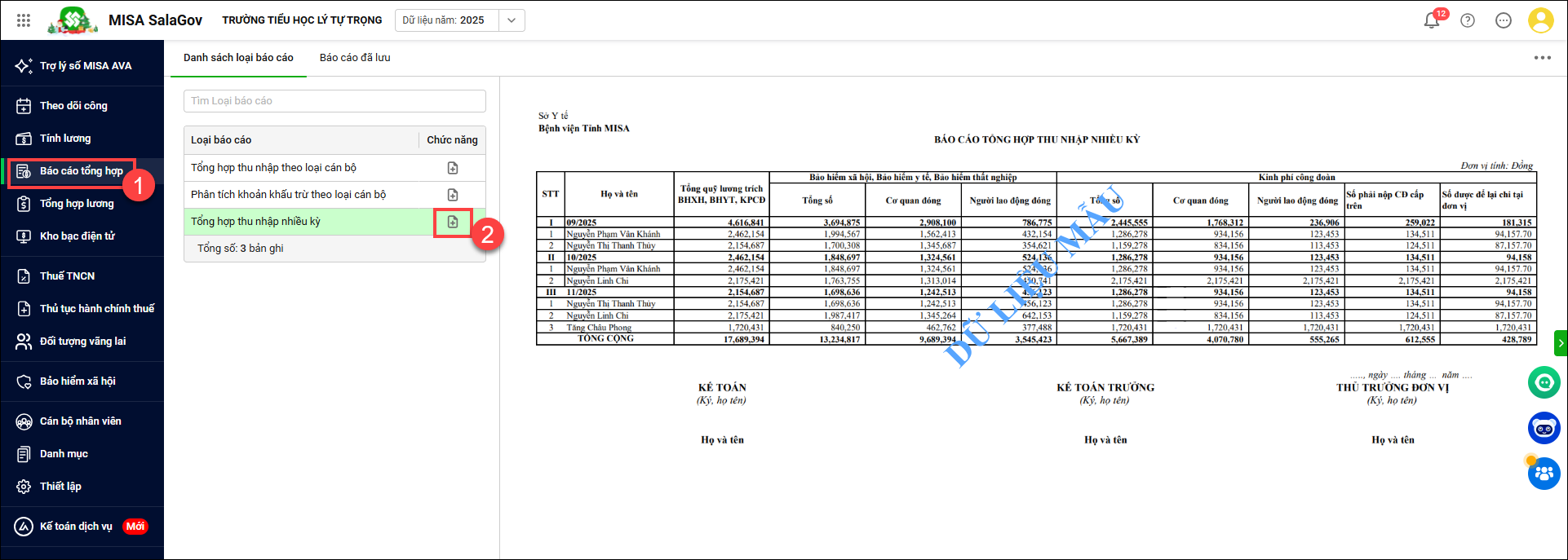Expand the green right-side panel arrow
Screen dimensions: 1568x560
(x=1561, y=343)
